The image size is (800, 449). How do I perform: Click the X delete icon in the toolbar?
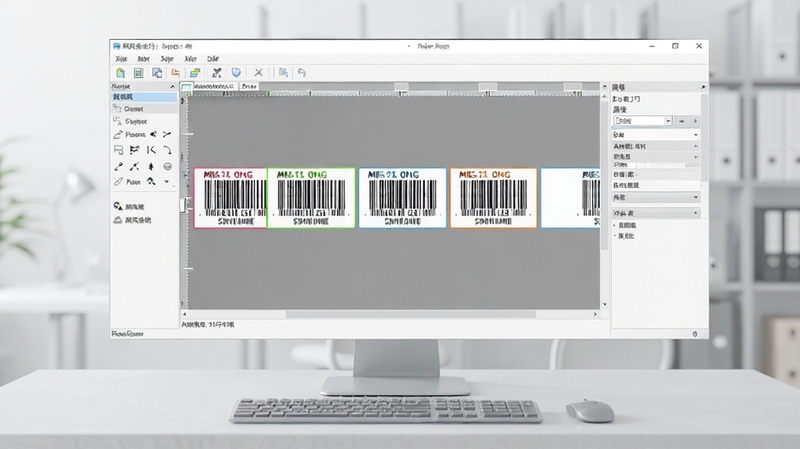258,72
